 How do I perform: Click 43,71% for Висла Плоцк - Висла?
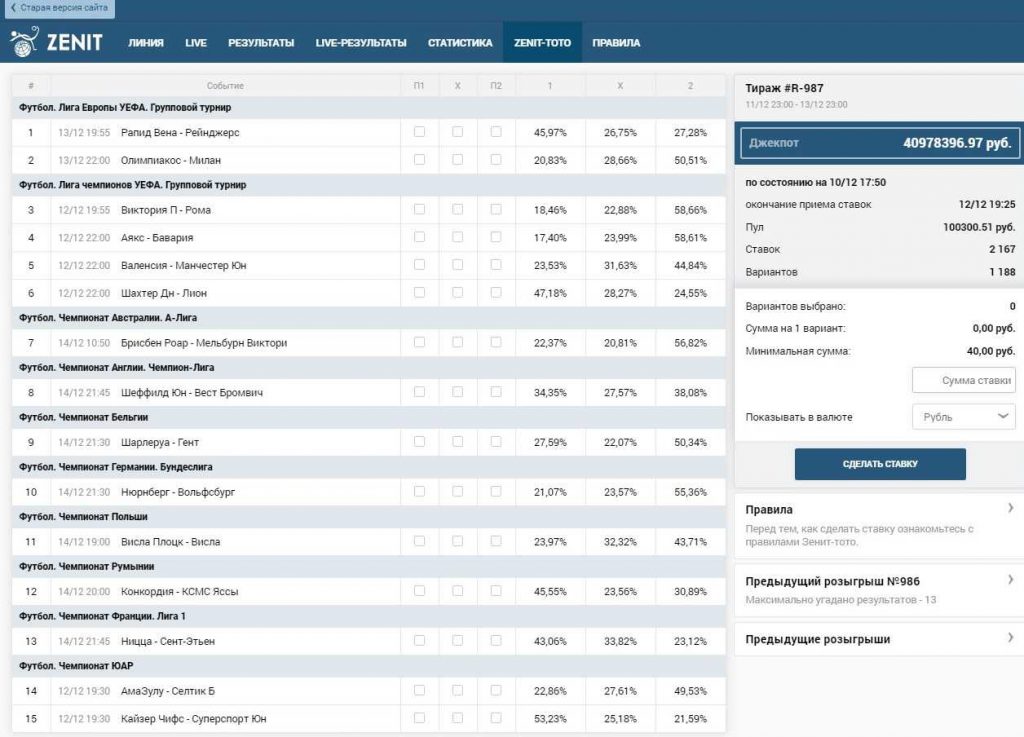pyautogui.click(x=690, y=542)
